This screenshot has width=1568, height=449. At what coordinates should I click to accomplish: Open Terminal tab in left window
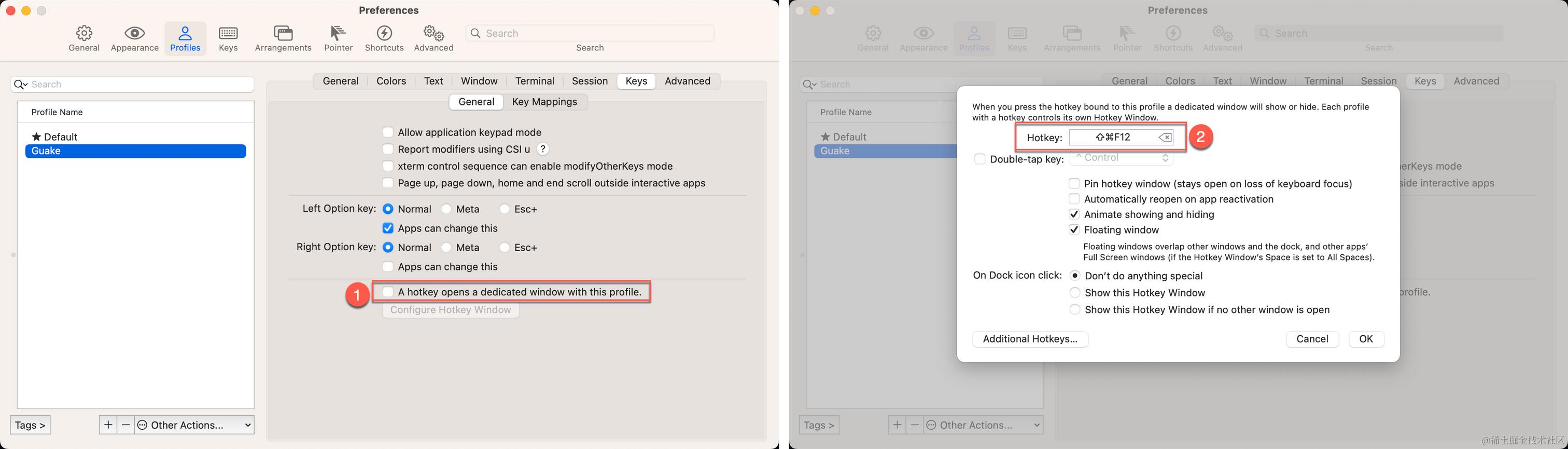click(x=535, y=81)
